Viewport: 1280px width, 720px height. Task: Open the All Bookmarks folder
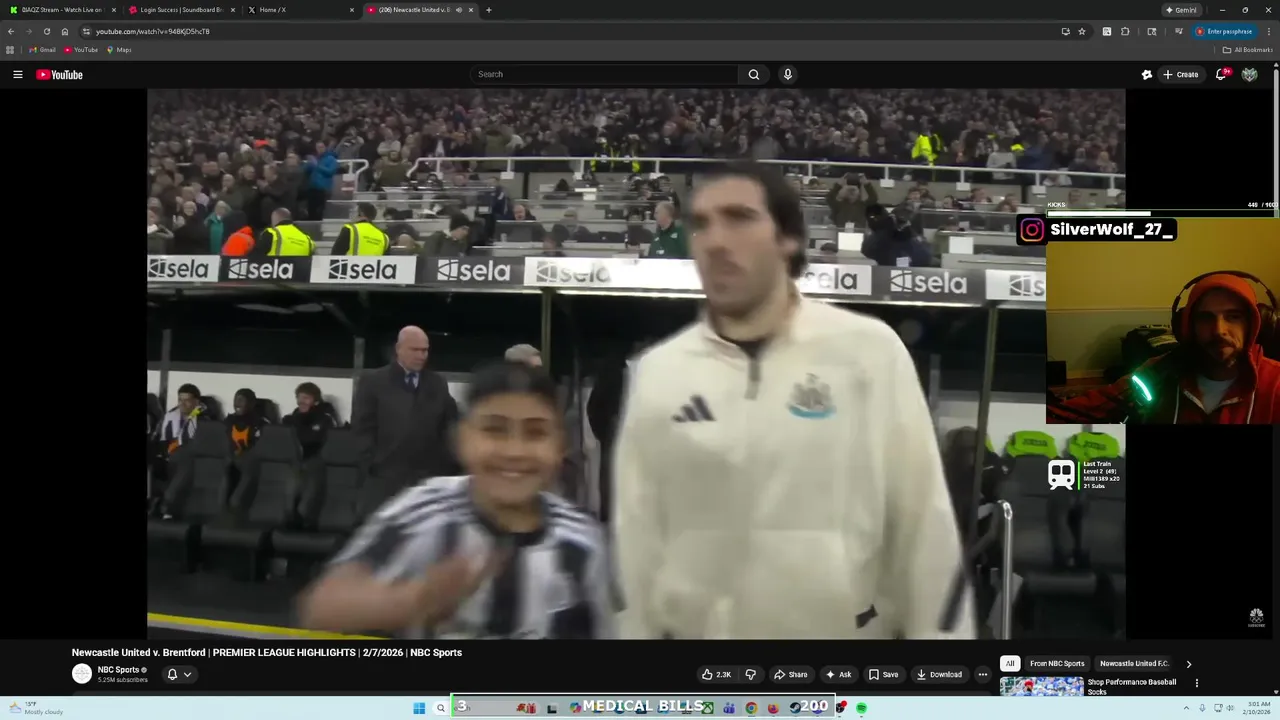(1247, 50)
